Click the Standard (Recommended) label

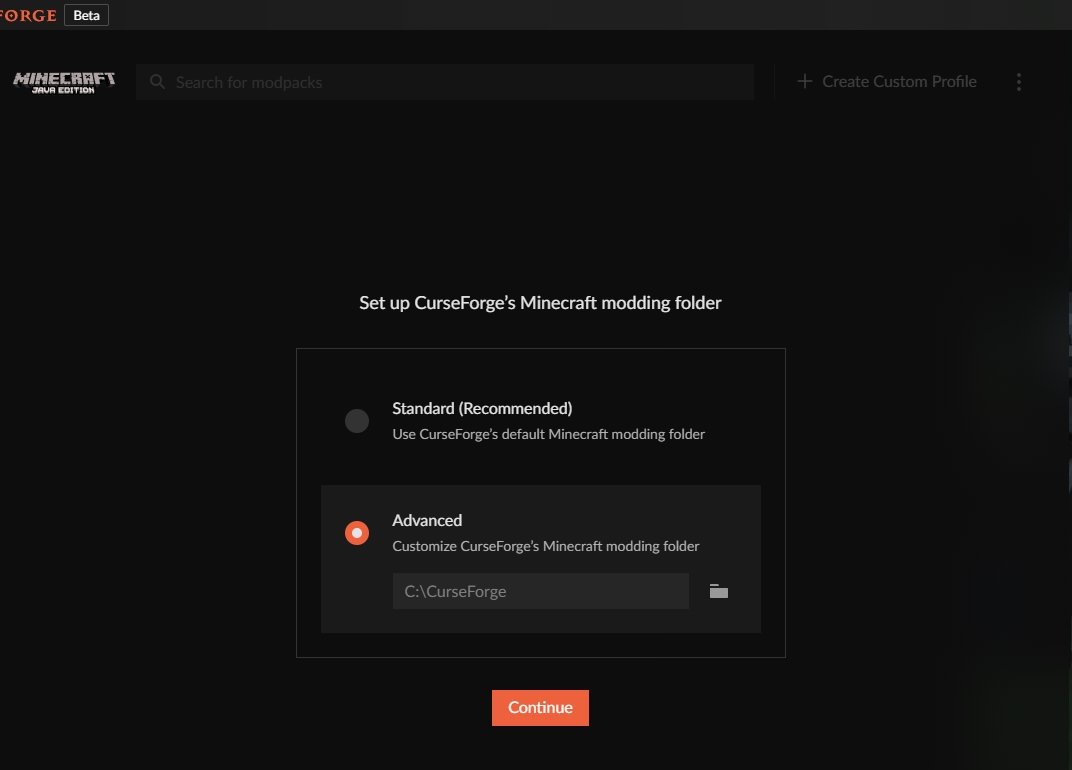(482, 408)
